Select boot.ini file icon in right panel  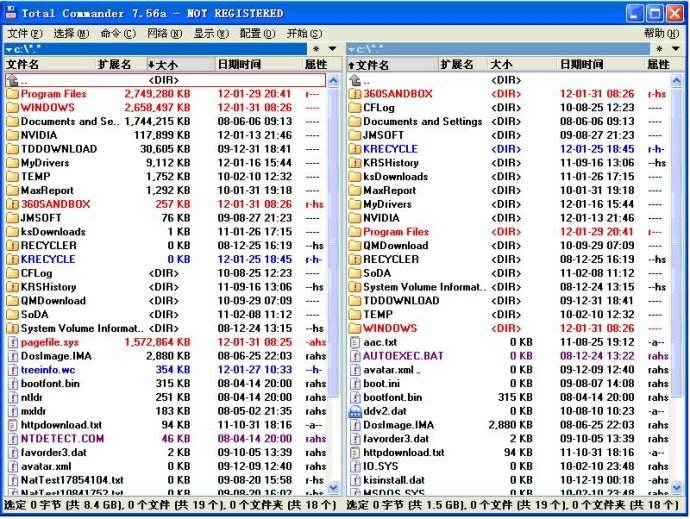(x=355, y=384)
